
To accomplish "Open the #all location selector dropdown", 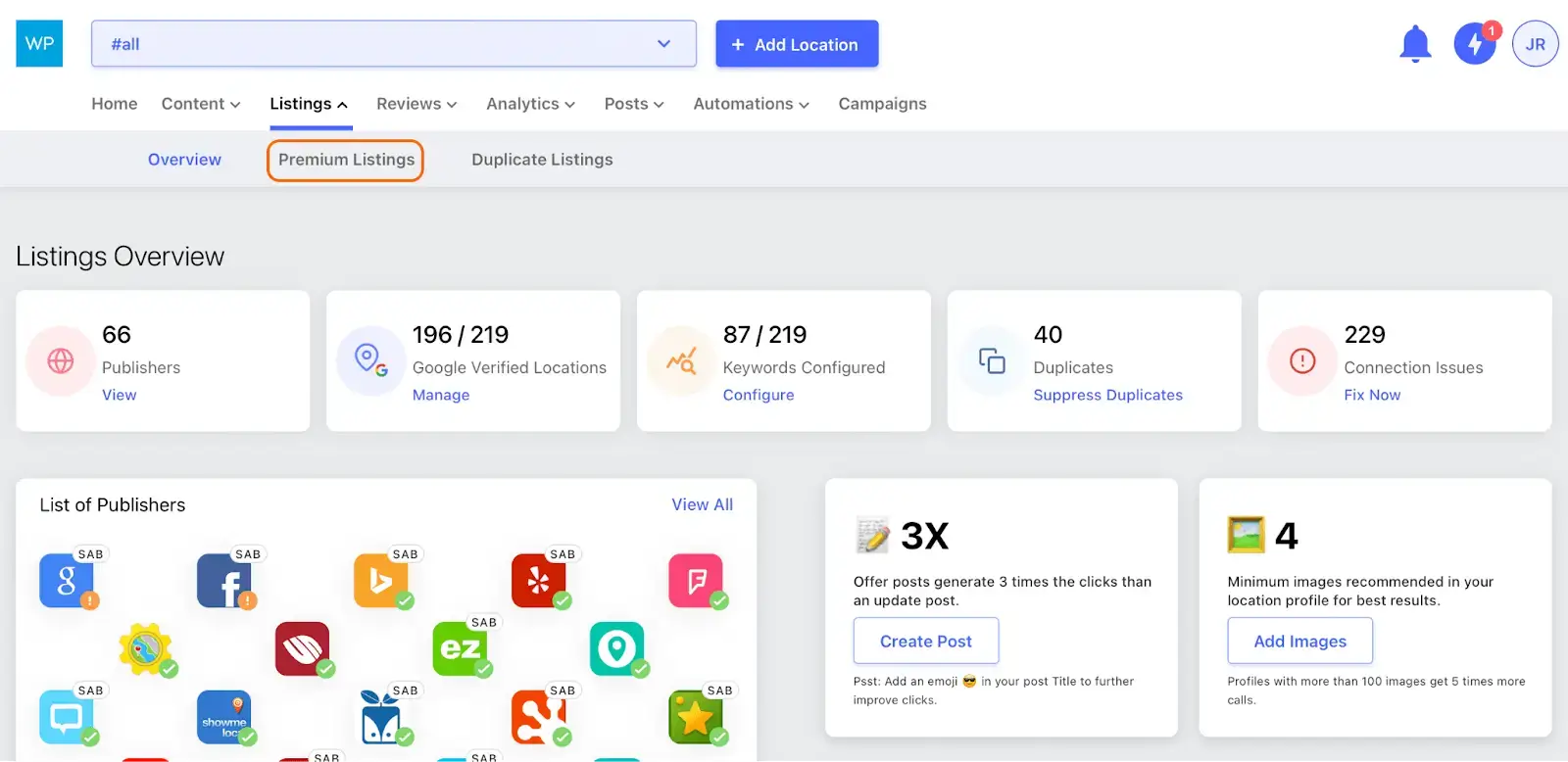I will click(394, 44).
